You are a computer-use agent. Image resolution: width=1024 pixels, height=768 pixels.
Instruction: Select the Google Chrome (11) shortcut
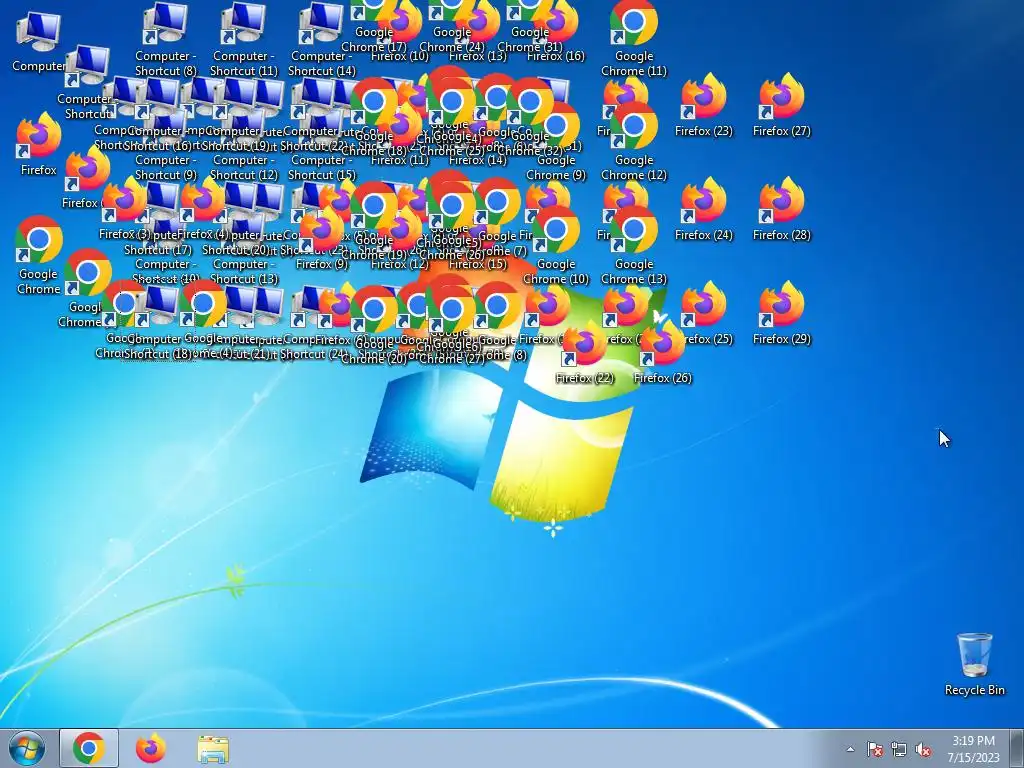coord(633,39)
